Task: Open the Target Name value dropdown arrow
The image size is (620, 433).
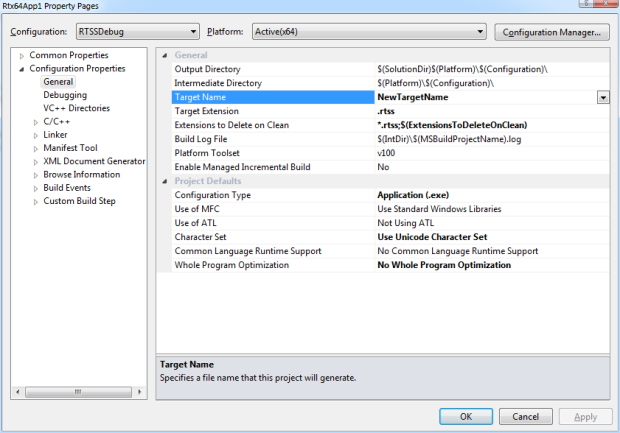Action: click(603, 97)
